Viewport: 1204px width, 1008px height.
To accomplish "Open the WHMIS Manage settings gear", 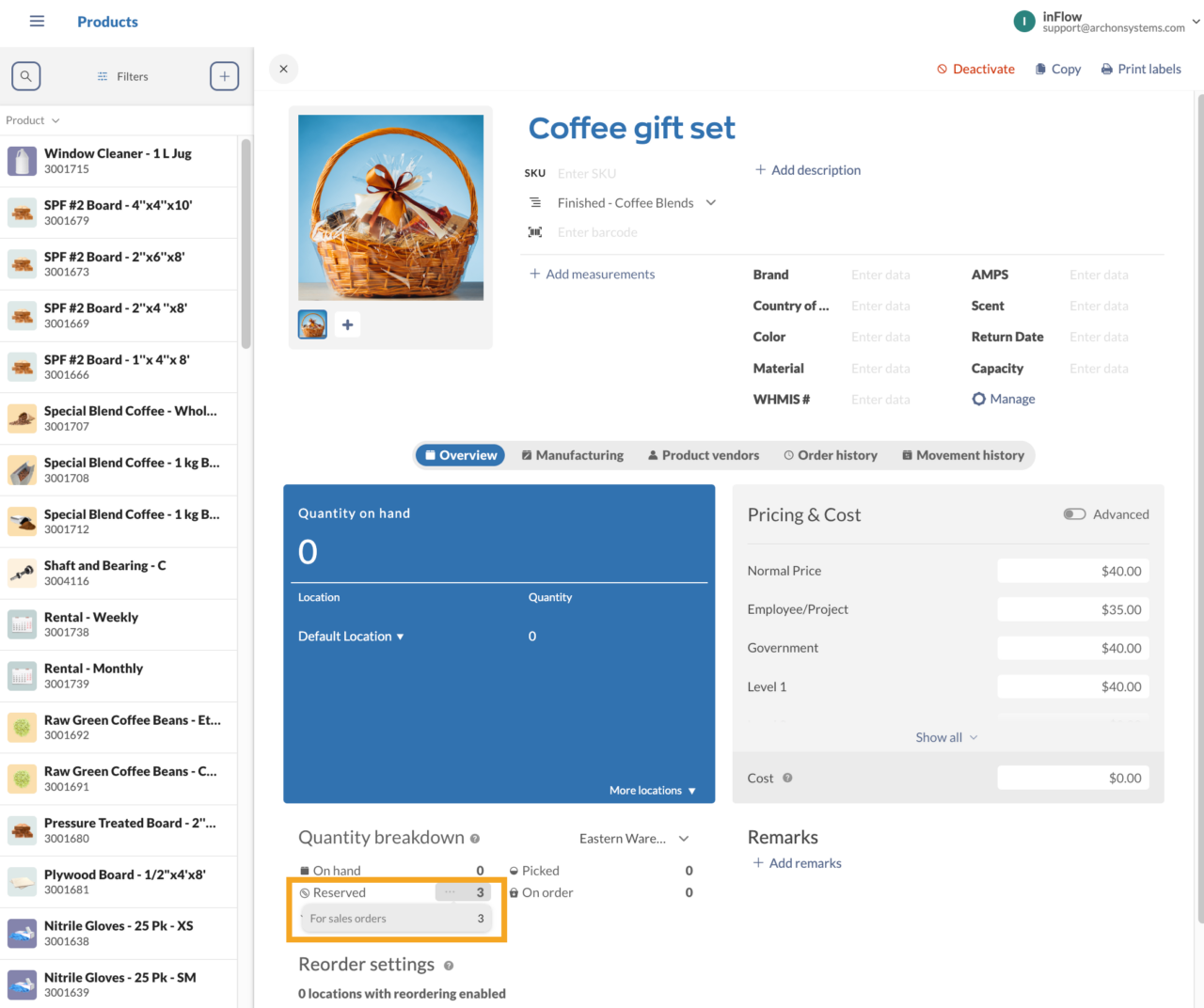I will click(x=978, y=399).
